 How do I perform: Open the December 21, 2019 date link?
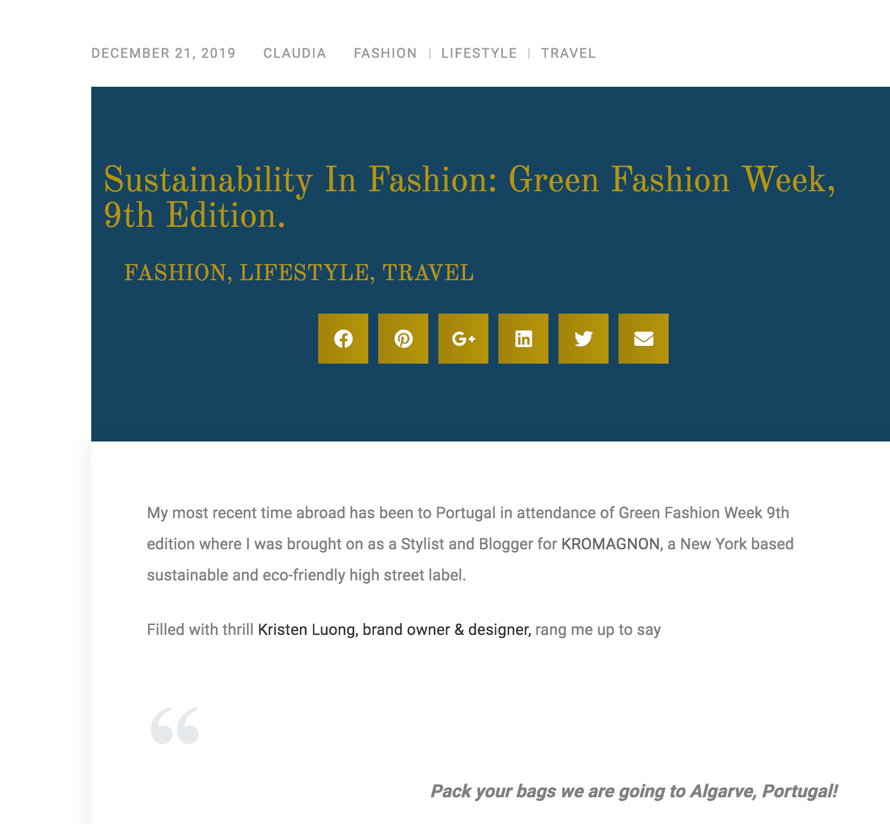click(x=163, y=54)
